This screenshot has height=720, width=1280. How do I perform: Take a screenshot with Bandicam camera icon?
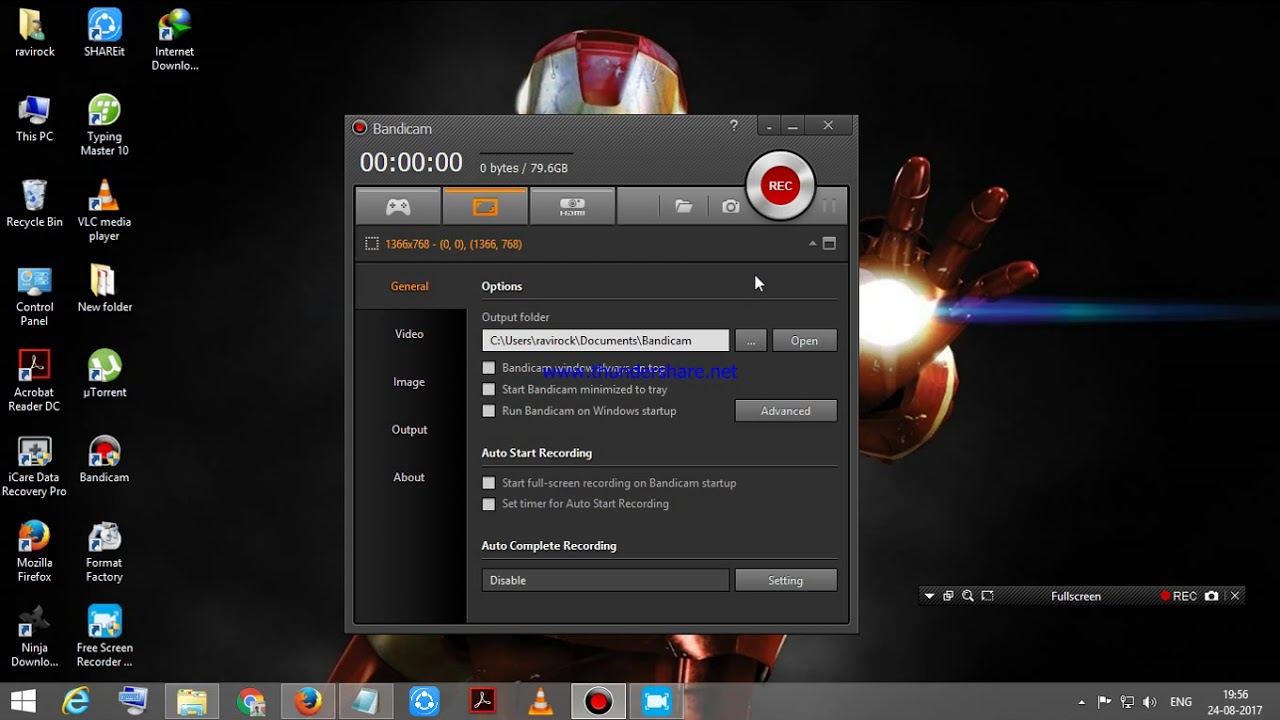(731, 206)
